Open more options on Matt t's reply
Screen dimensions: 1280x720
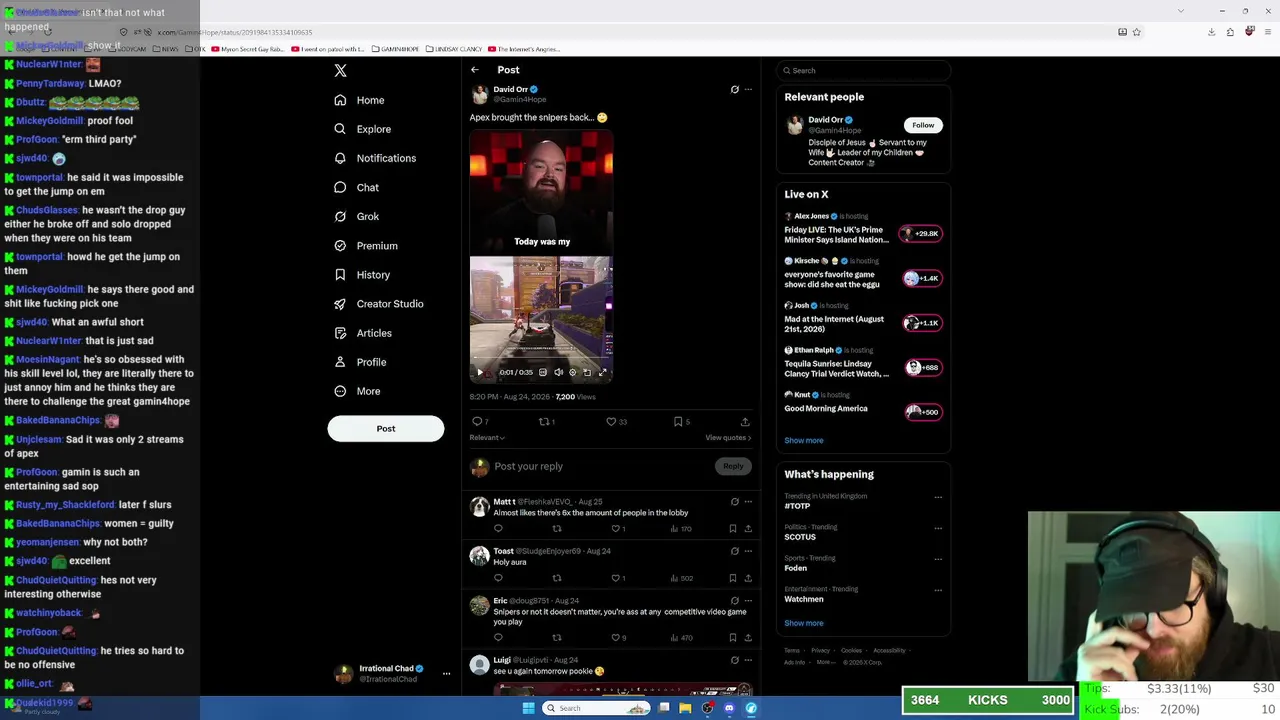pyautogui.click(x=748, y=502)
